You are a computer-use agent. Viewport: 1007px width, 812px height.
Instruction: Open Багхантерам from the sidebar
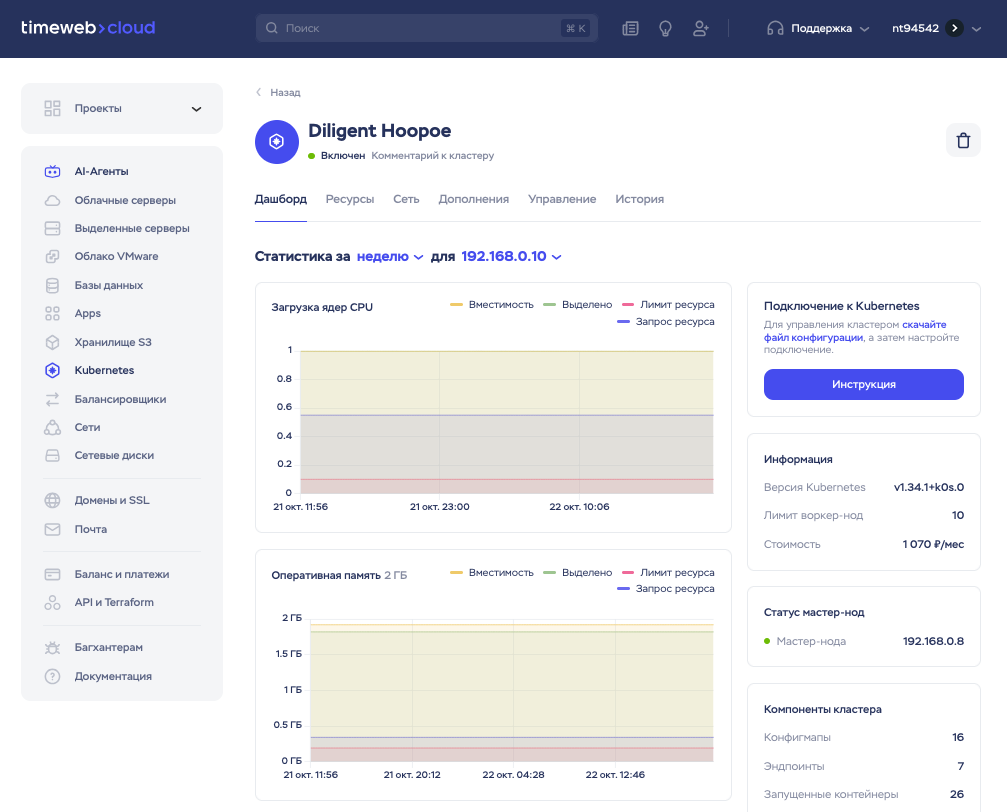click(108, 648)
